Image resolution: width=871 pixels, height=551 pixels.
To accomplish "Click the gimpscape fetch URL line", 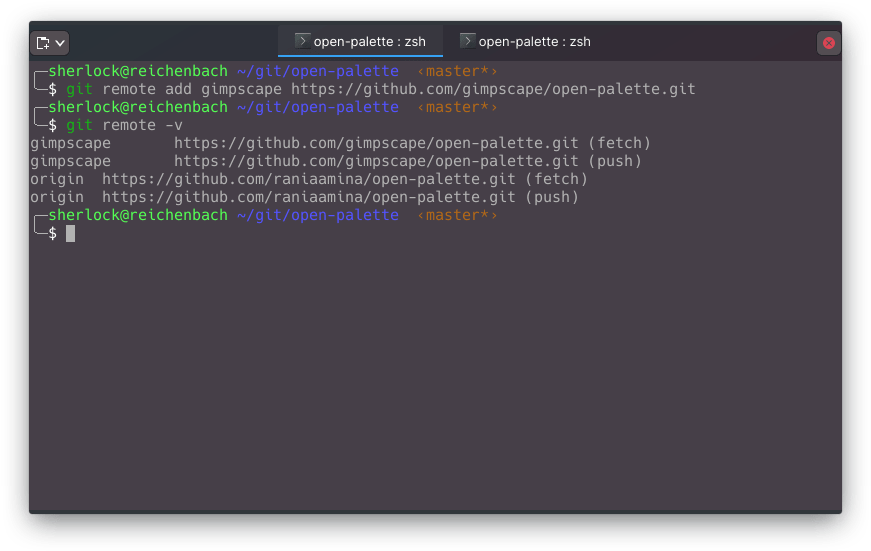I will pos(340,143).
